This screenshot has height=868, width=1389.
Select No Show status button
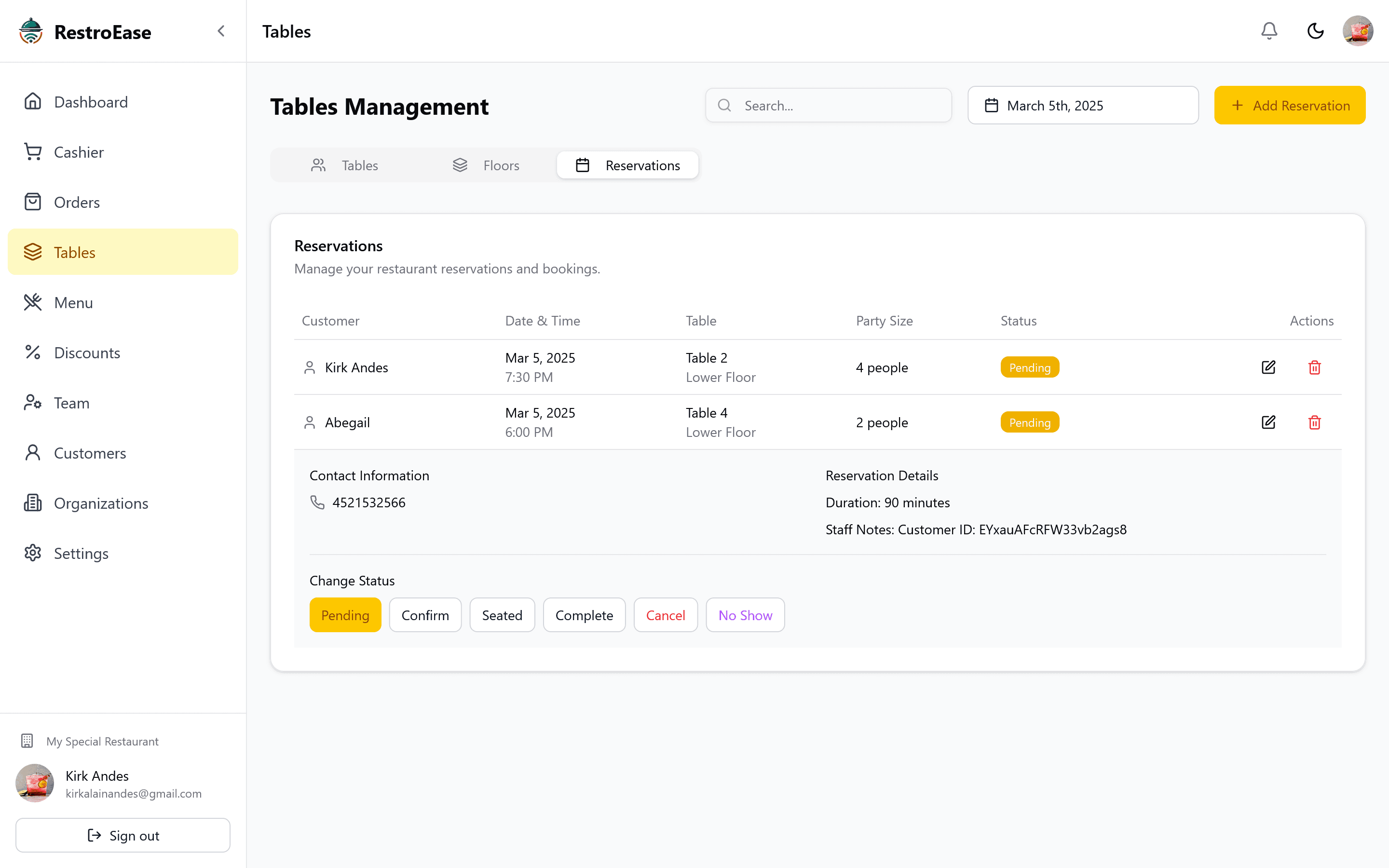pos(745,614)
